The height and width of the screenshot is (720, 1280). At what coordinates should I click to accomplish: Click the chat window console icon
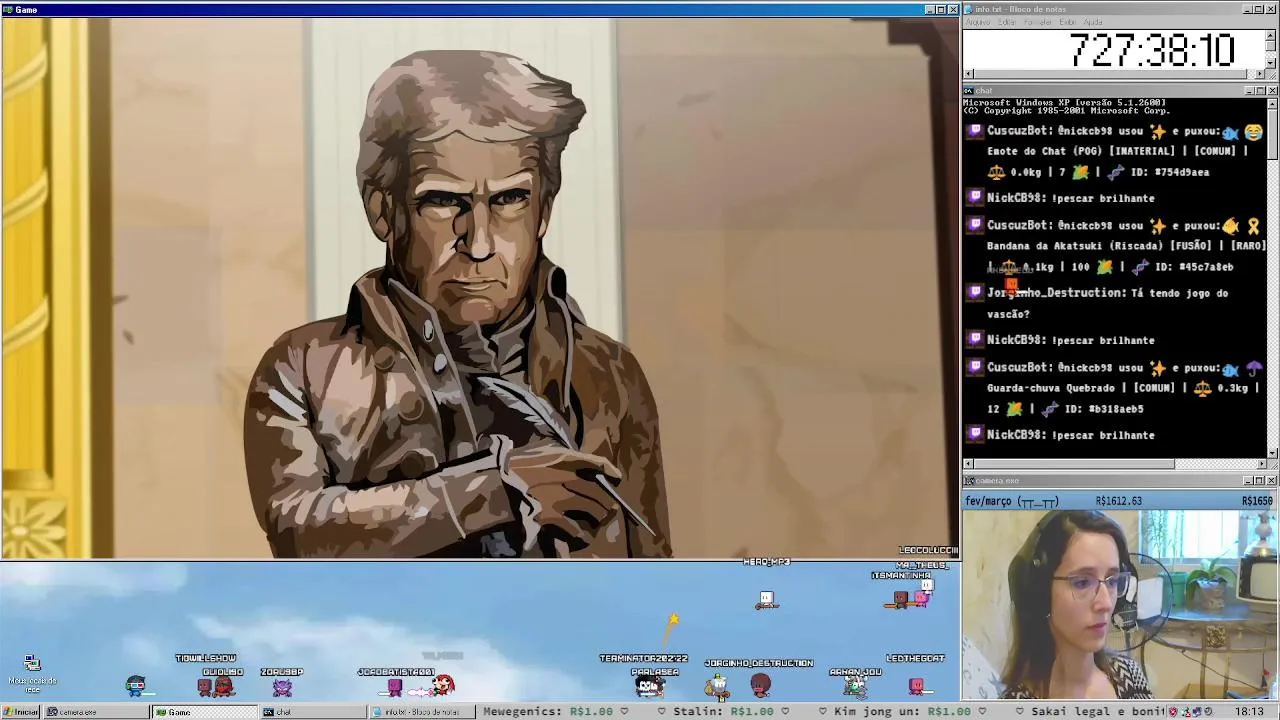(969, 91)
